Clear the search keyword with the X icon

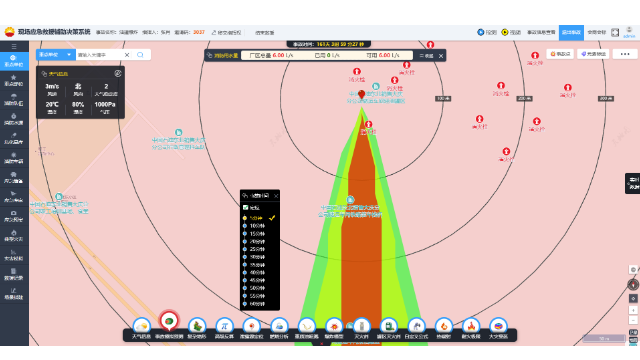(127, 55)
